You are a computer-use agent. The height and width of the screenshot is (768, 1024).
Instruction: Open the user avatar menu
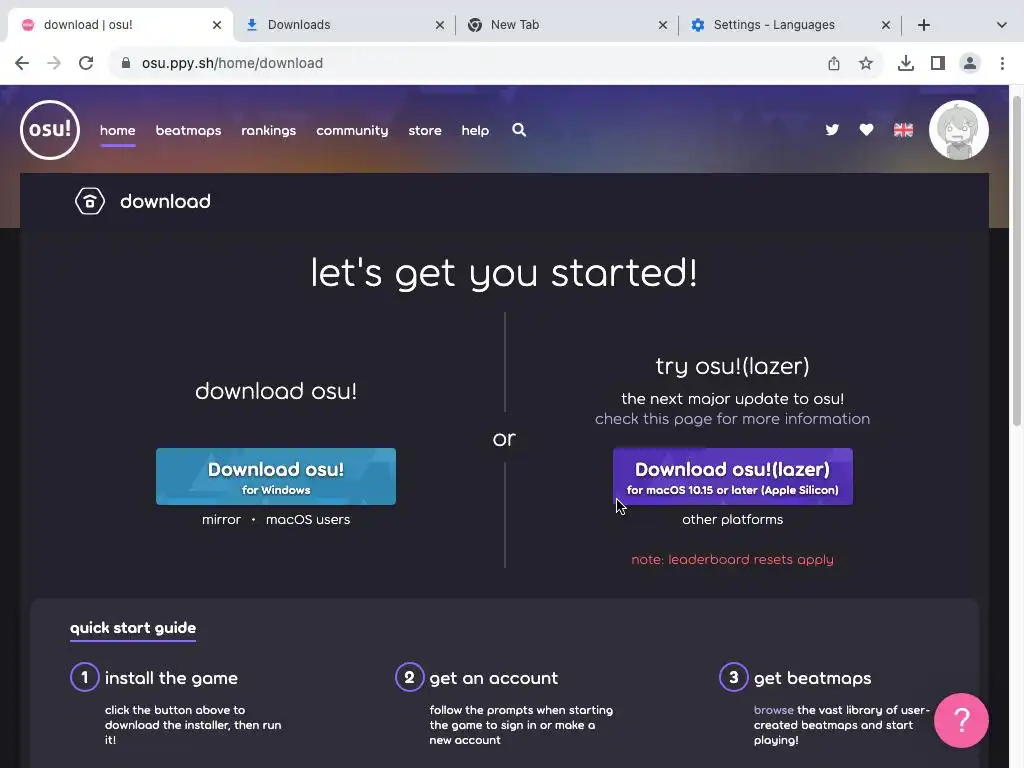(958, 130)
